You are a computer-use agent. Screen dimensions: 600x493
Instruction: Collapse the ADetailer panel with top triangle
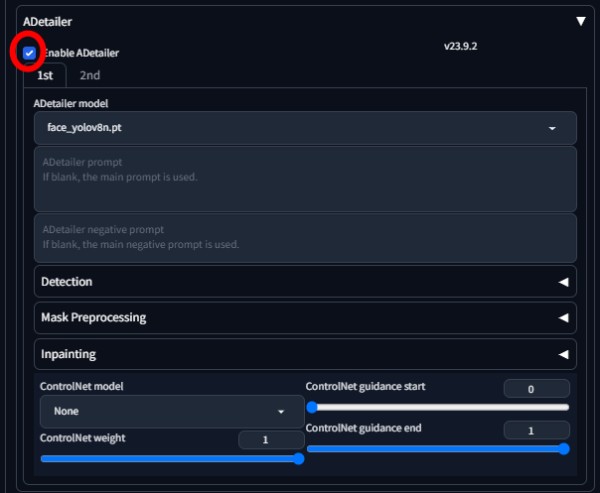pos(580,21)
